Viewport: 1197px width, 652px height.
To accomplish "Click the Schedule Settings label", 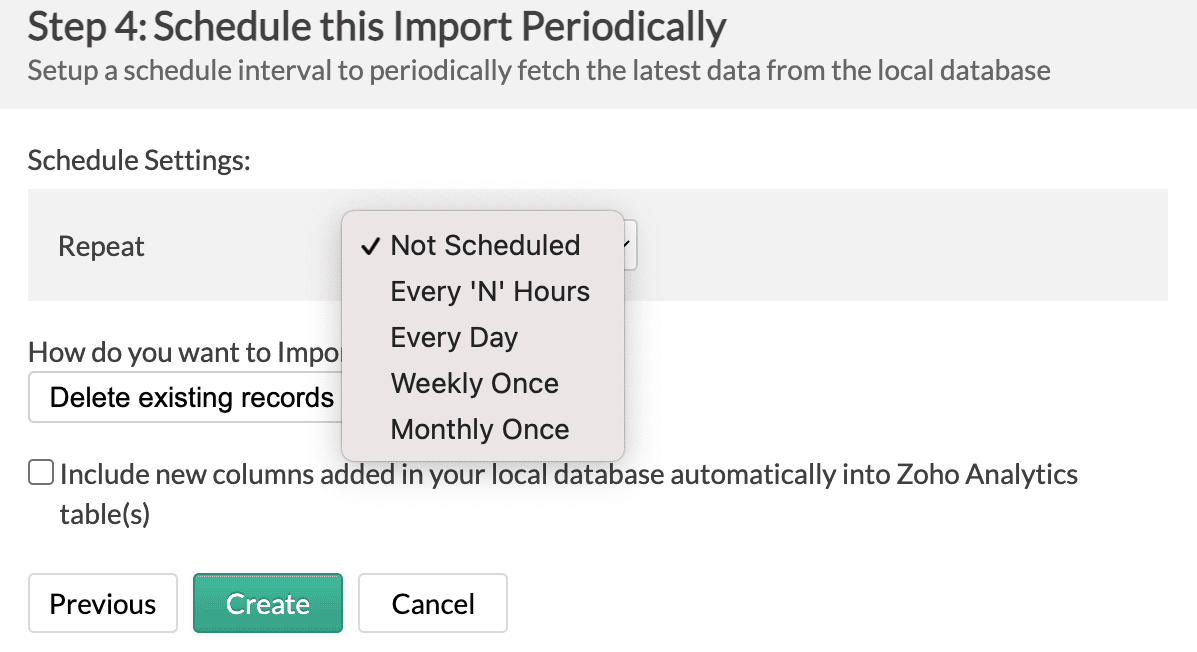I will pyautogui.click(x=139, y=160).
